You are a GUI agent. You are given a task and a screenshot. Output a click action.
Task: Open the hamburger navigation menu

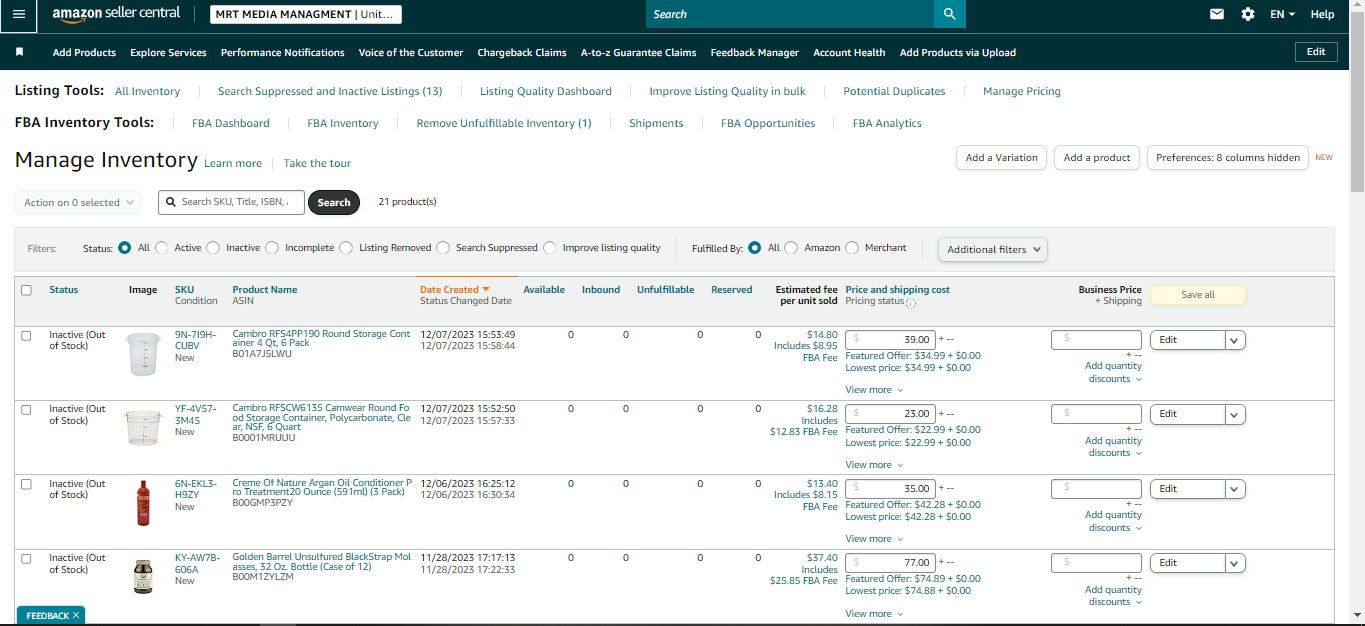pyautogui.click(x=19, y=14)
